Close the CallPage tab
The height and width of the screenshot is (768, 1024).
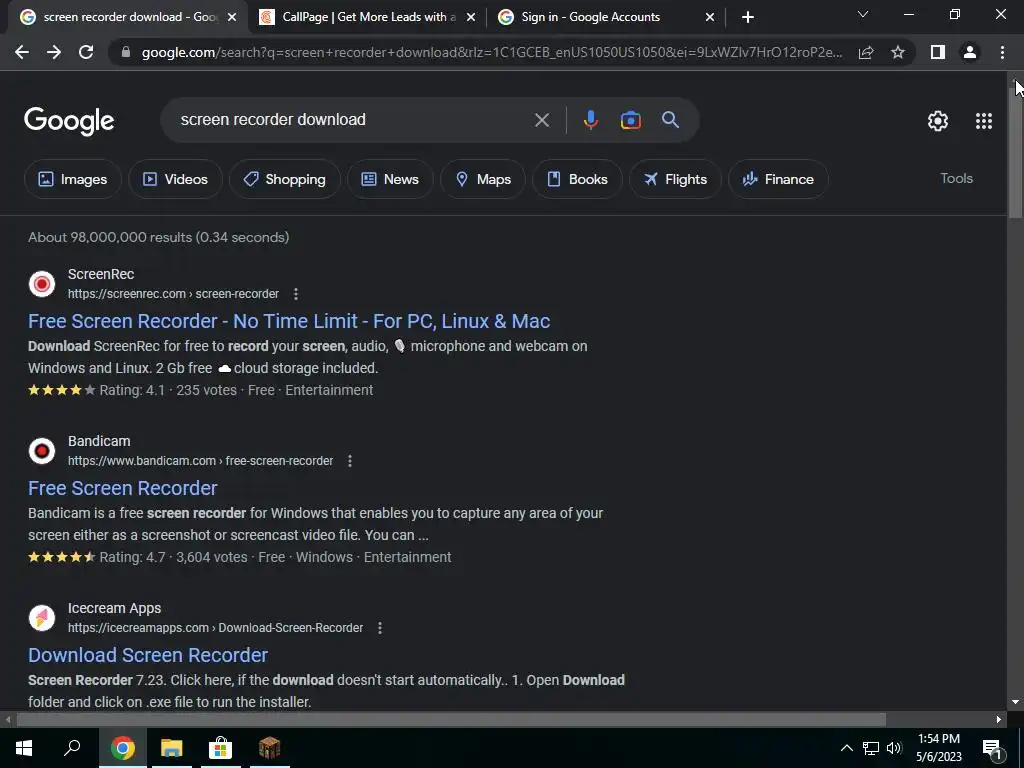(471, 18)
